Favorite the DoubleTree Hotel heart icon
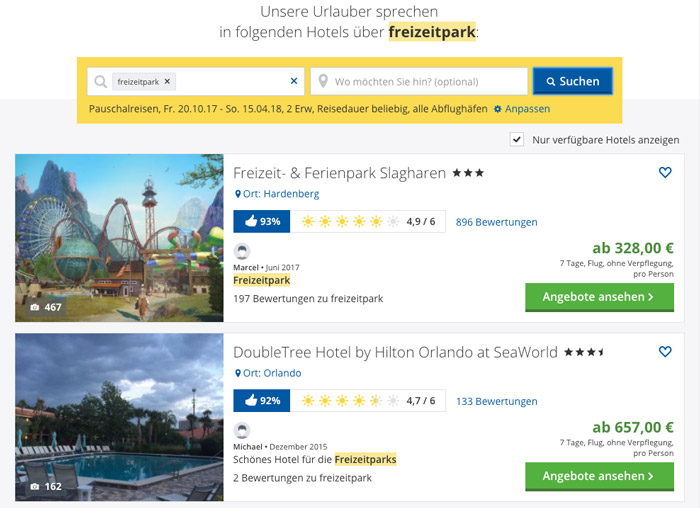Viewport: 700px width, 508px height. [x=665, y=352]
